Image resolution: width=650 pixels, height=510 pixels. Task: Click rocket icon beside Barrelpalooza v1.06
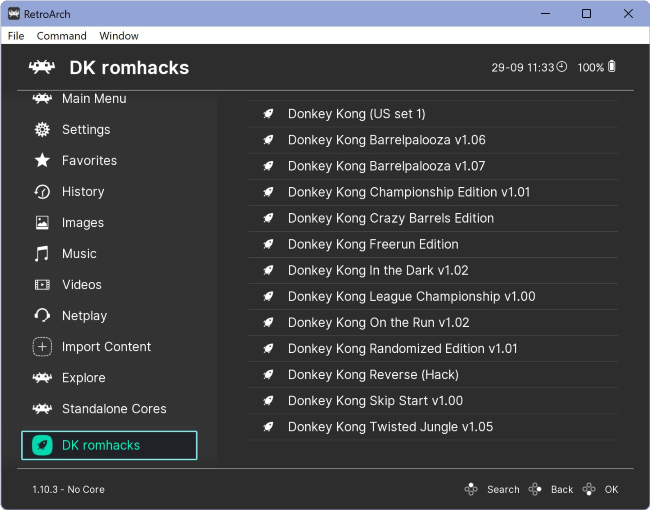(268, 140)
